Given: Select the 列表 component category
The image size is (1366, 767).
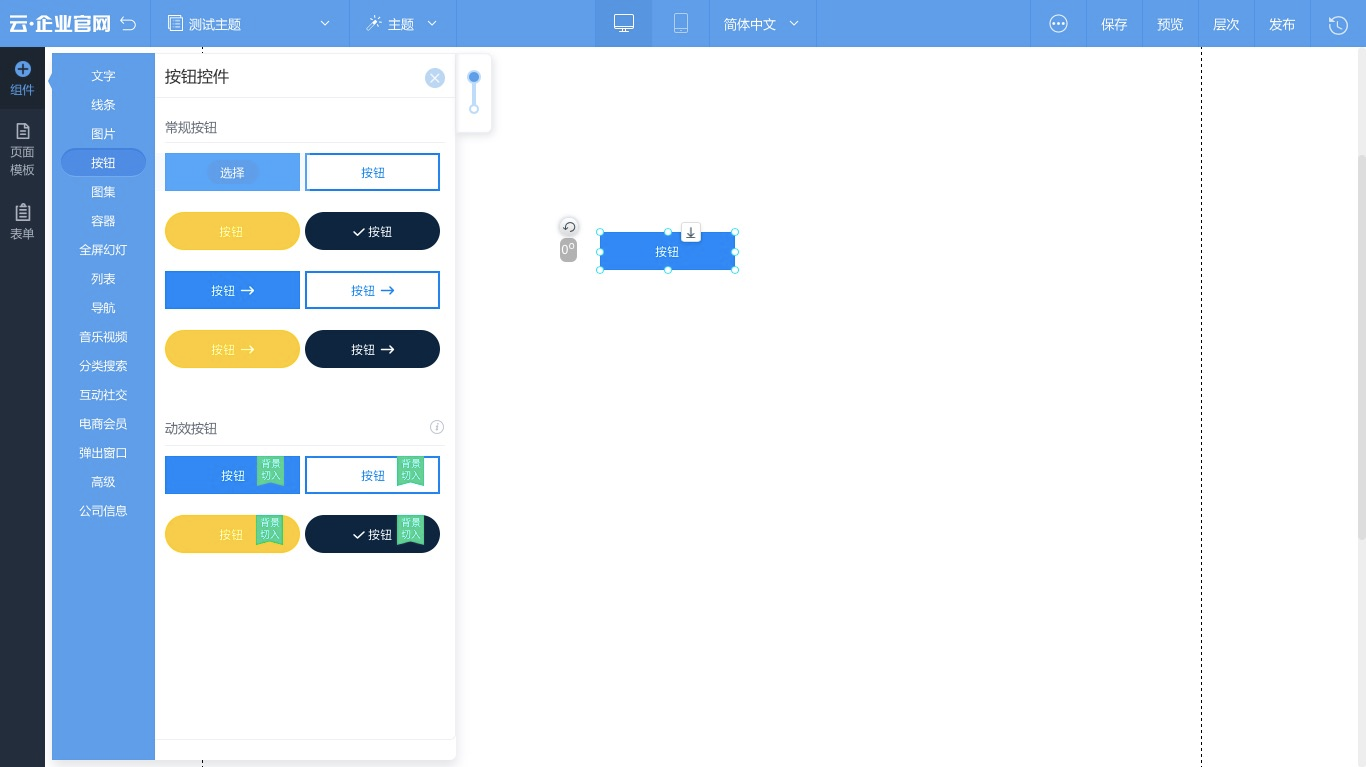Looking at the screenshot, I should click(103, 279).
